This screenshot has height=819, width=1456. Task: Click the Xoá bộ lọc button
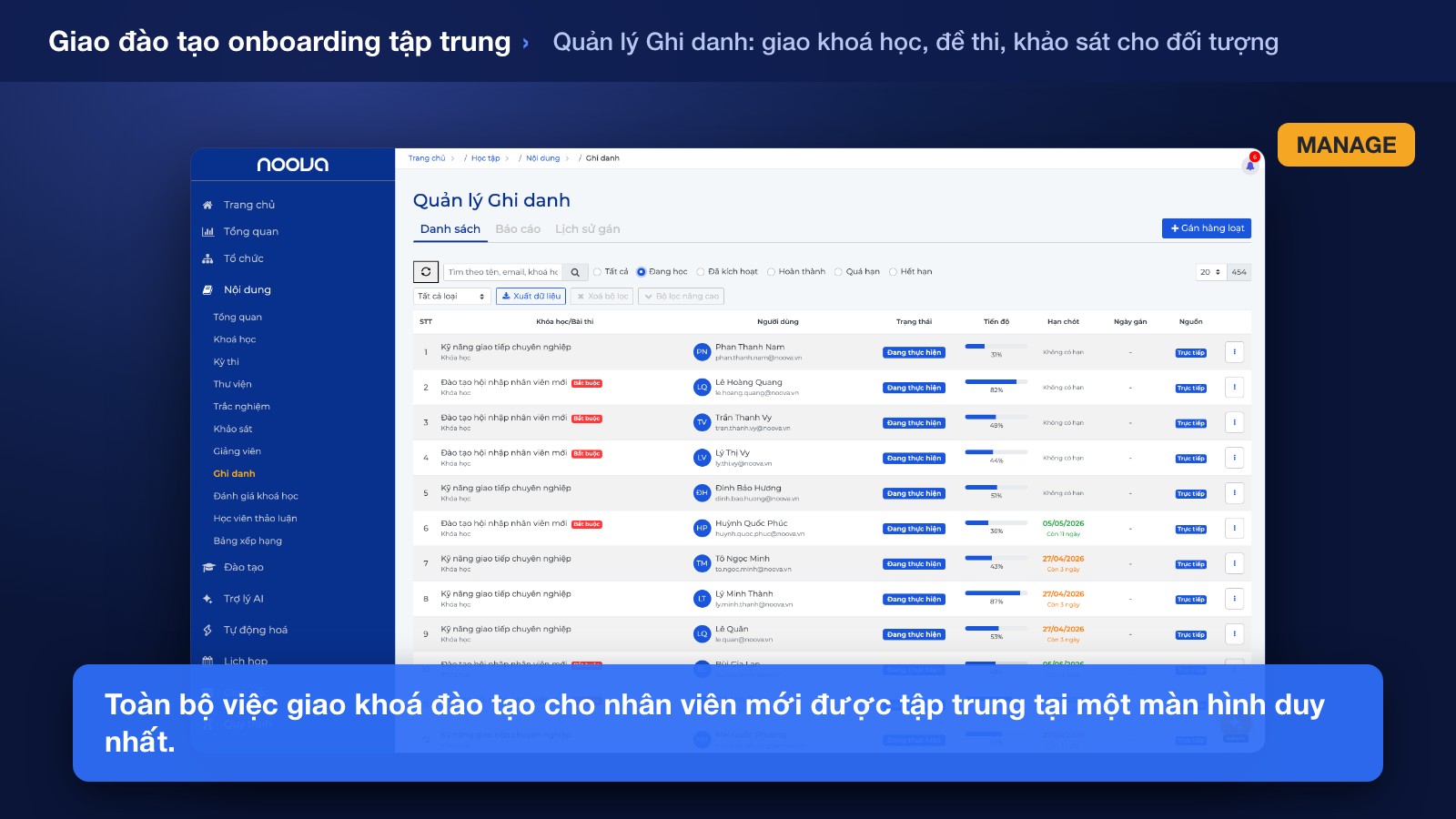tap(602, 296)
